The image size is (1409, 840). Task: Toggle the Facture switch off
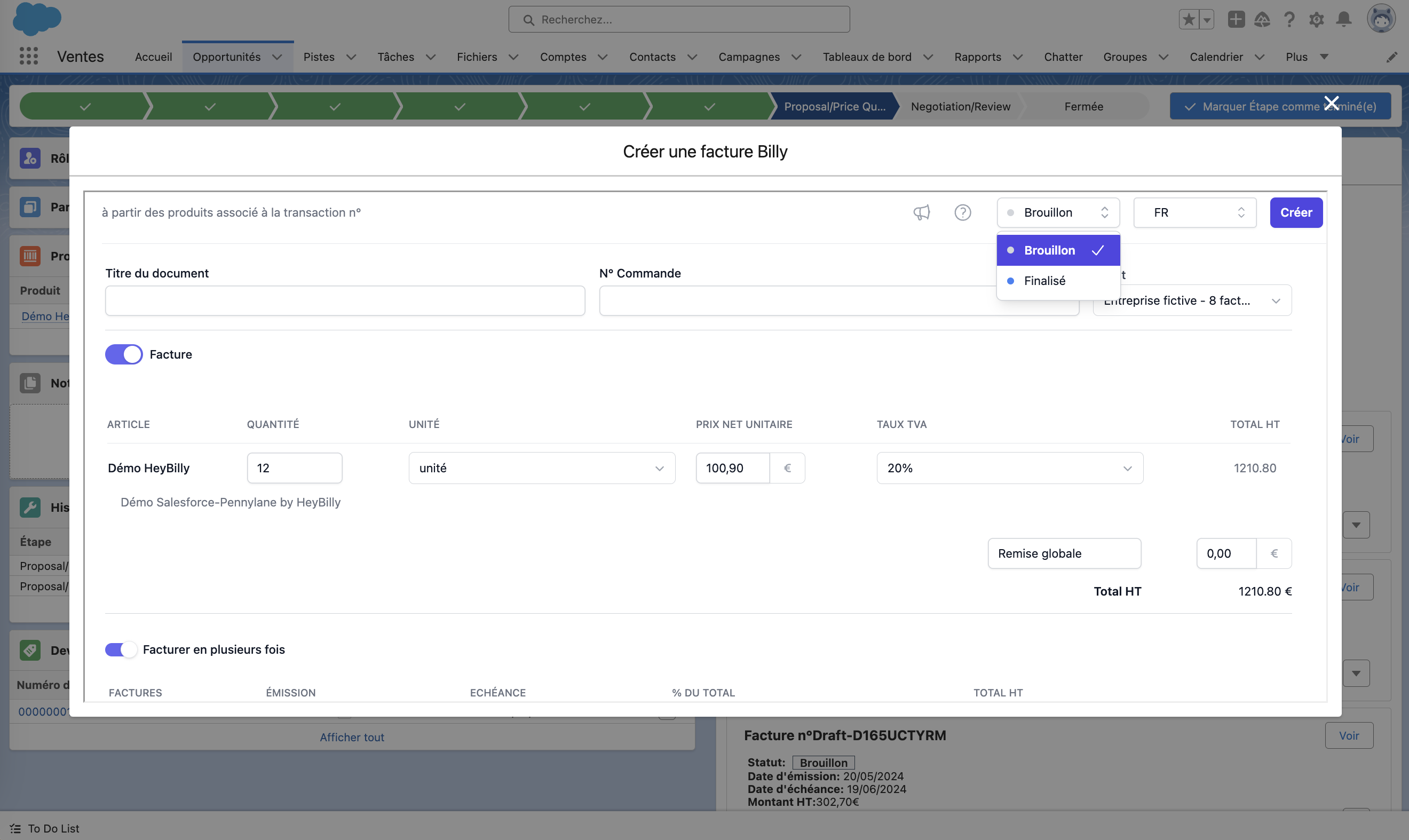(124, 354)
